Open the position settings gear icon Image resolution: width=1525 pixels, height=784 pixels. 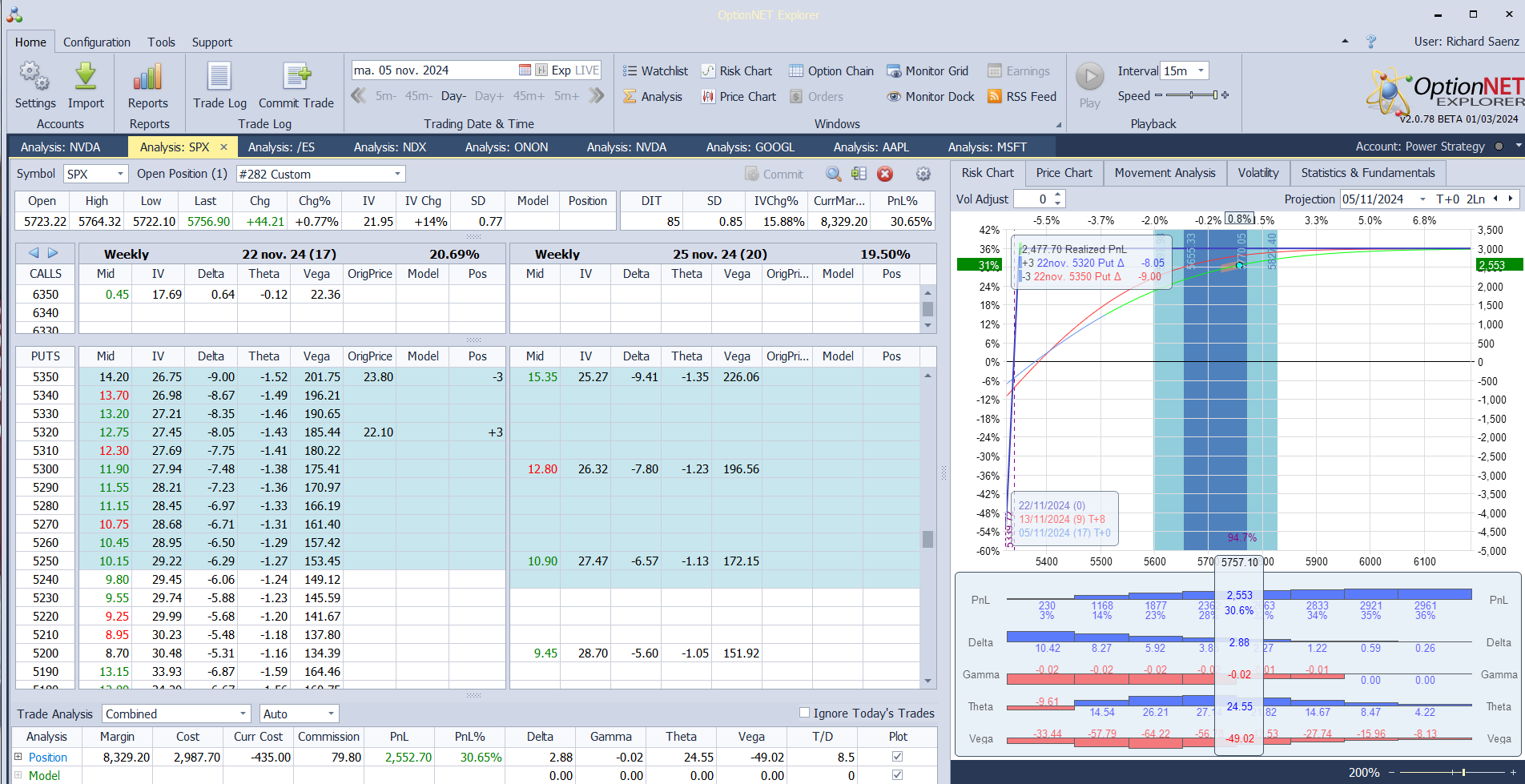923,174
